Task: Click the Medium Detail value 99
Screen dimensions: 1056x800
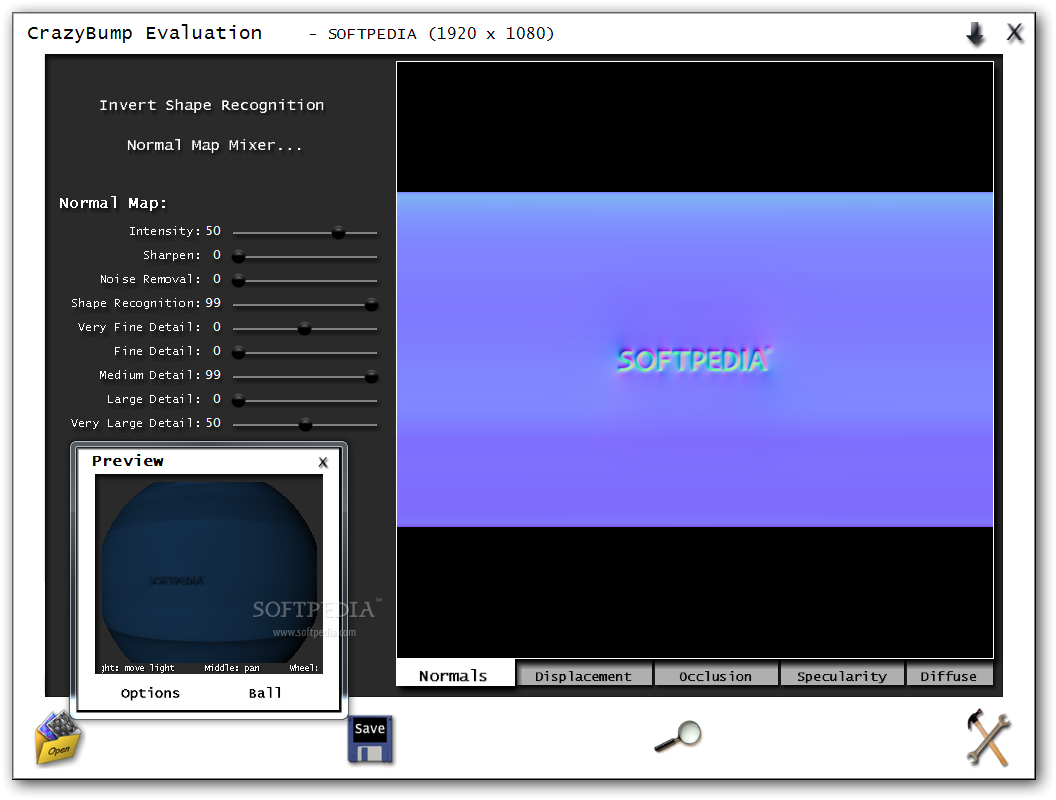Action: (213, 375)
